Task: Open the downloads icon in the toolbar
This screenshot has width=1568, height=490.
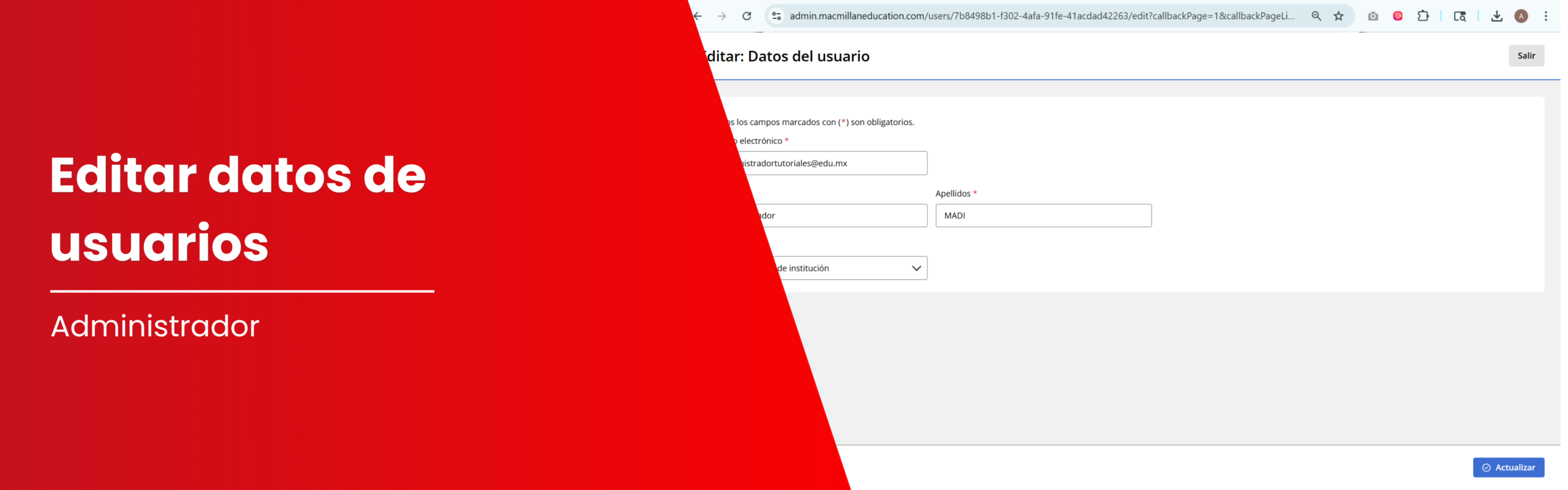Action: [x=1497, y=17]
